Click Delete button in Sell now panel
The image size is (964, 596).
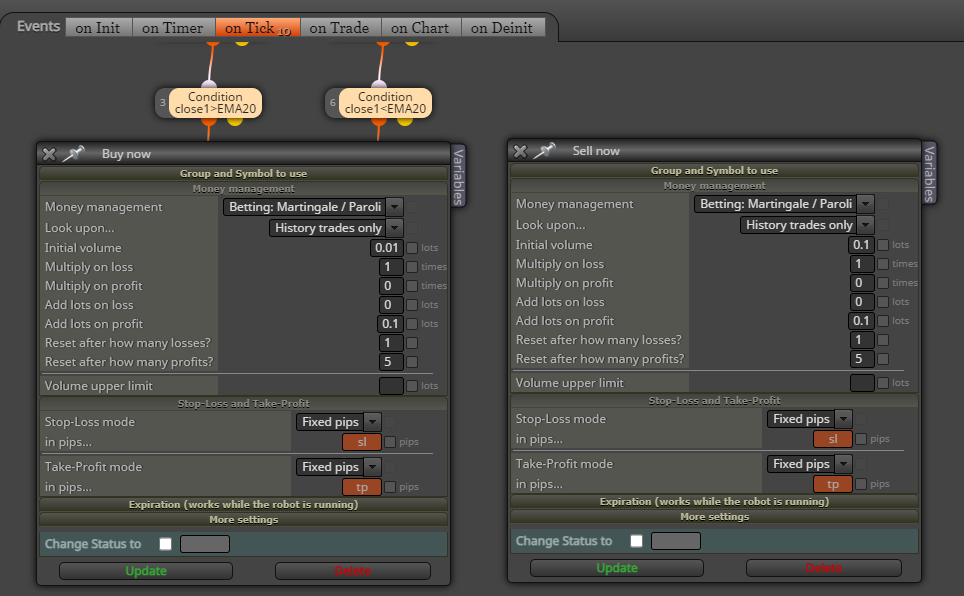point(824,568)
